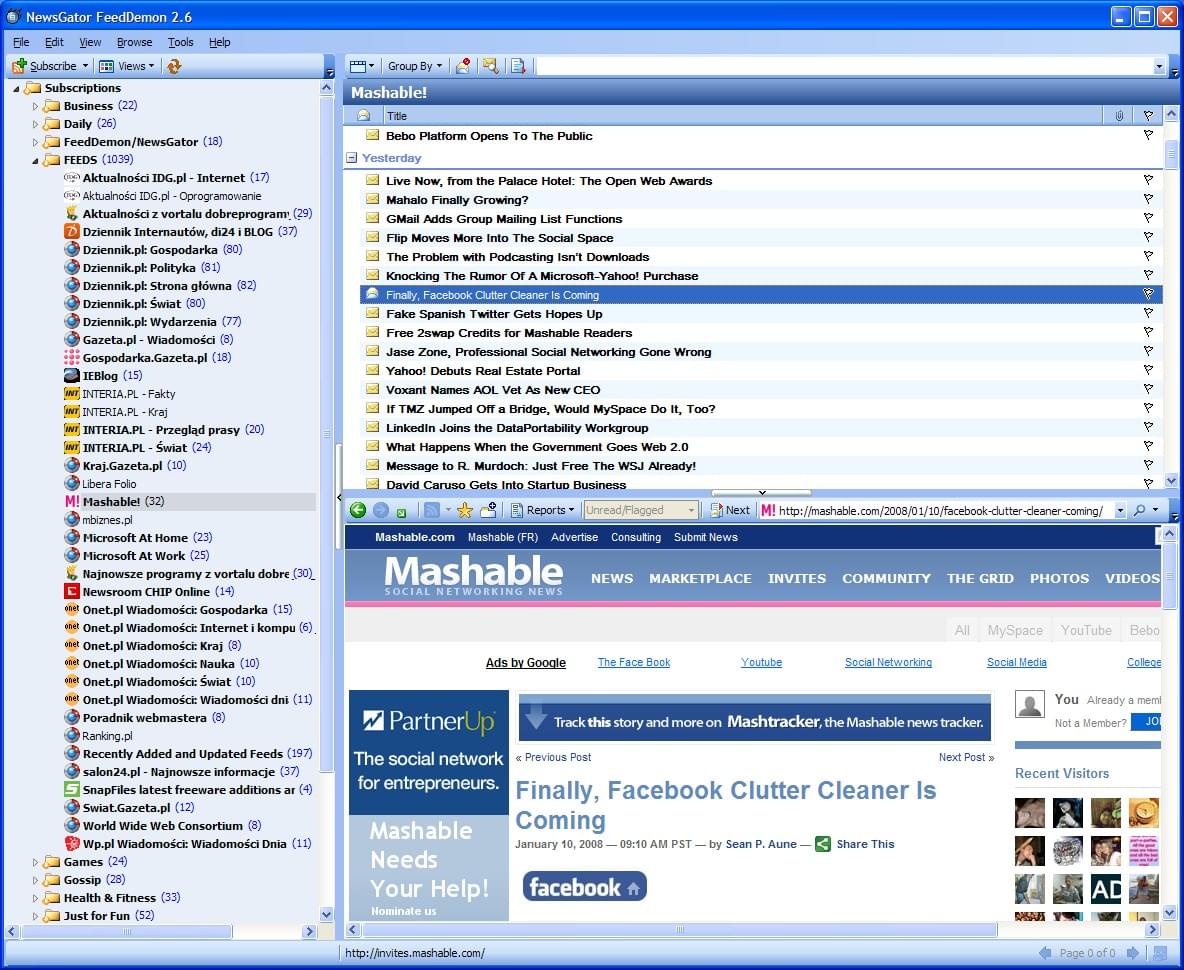Toggle flag on 'Finally, Facebook Clutter Cleaner Is Coming'
Viewport: 1184px width, 970px height.
click(x=1148, y=294)
